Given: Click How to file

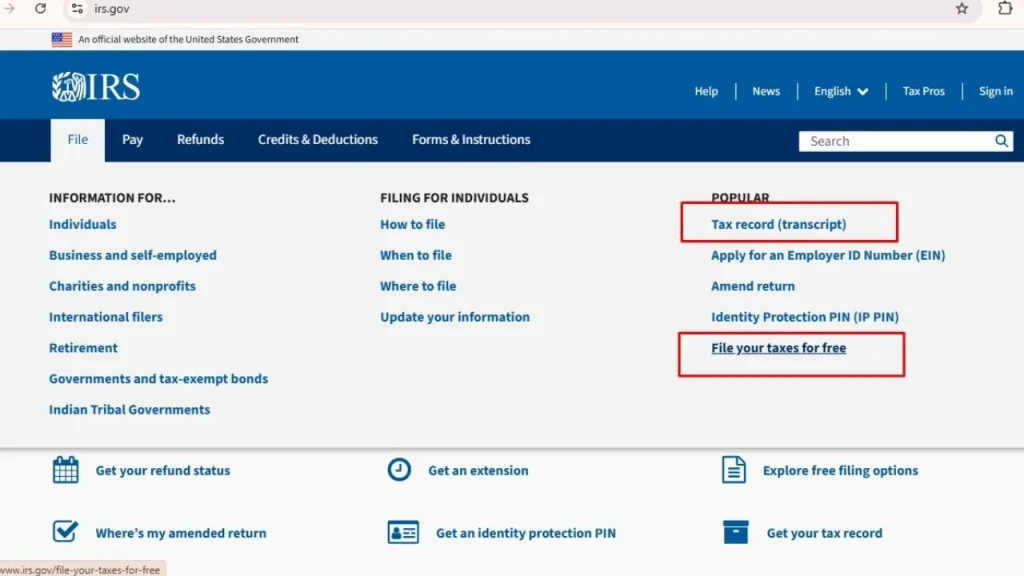Looking at the screenshot, I should 413,224.
